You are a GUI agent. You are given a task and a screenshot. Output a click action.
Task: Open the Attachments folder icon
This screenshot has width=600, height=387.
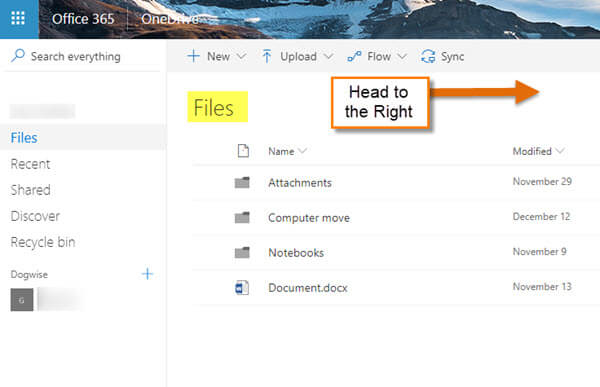coord(242,182)
